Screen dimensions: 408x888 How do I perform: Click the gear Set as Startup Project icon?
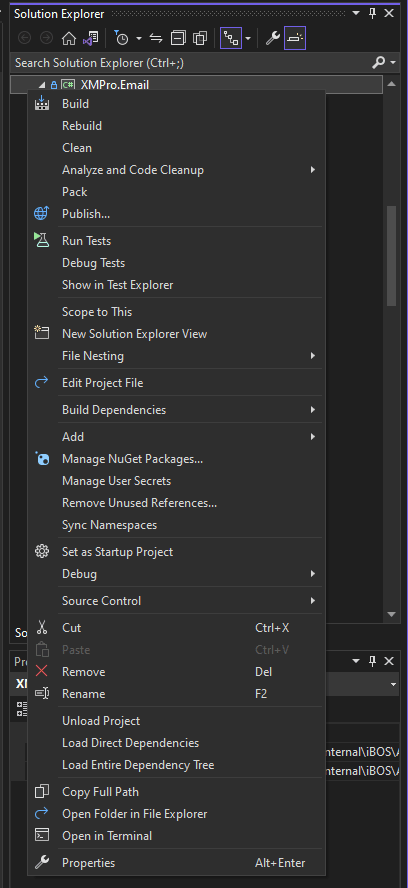(x=42, y=551)
